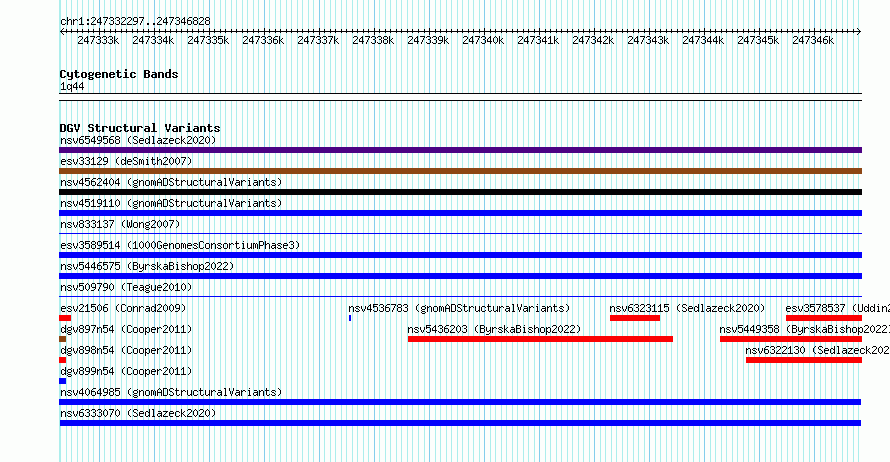This screenshot has width=890, height=462.
Task: Select the red esv3578537 variant bar
Action: pyautogui.click(x=824, y=318)
